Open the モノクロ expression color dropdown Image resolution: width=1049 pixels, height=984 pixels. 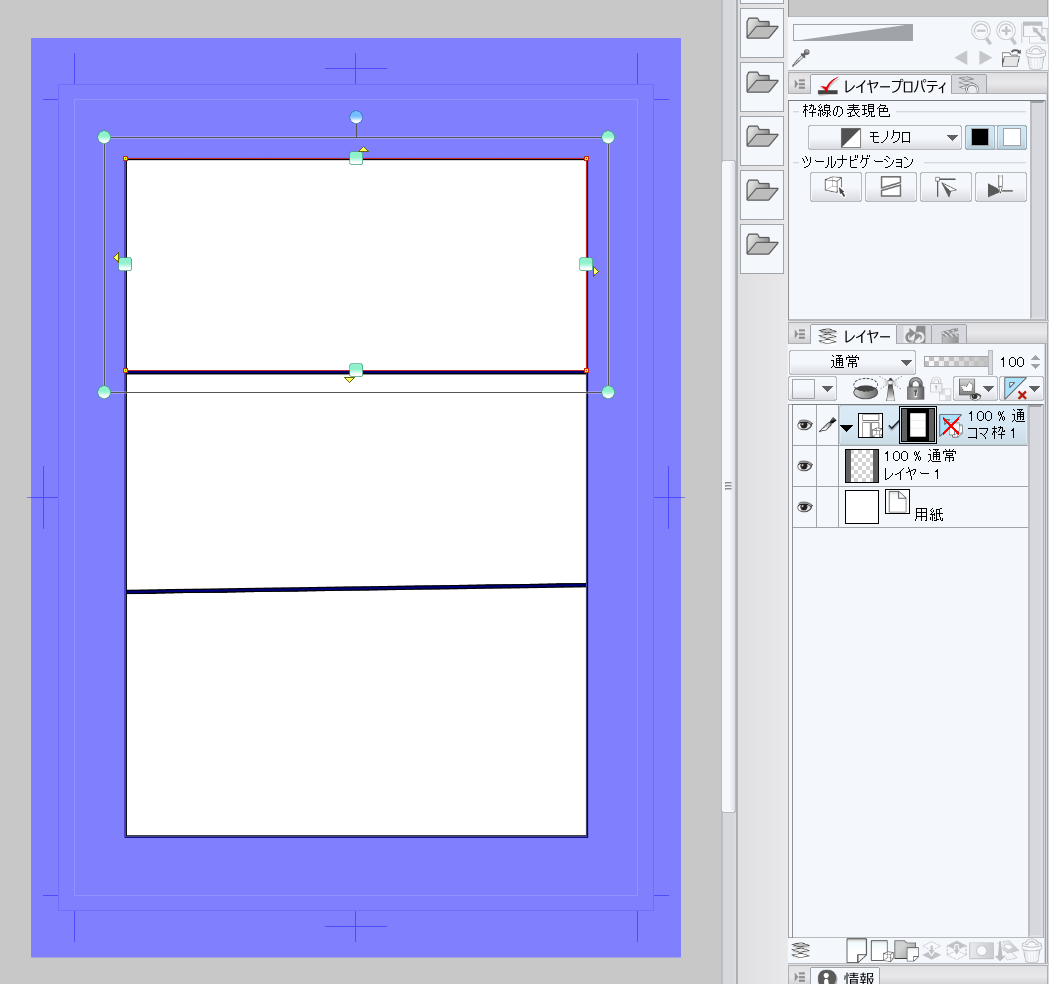pos(884,138)
